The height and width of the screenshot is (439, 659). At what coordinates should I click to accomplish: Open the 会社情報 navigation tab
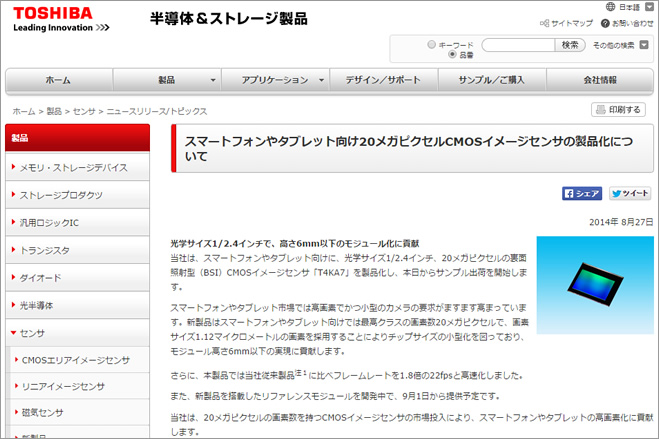pyautogui.click(x=600, y=80)
